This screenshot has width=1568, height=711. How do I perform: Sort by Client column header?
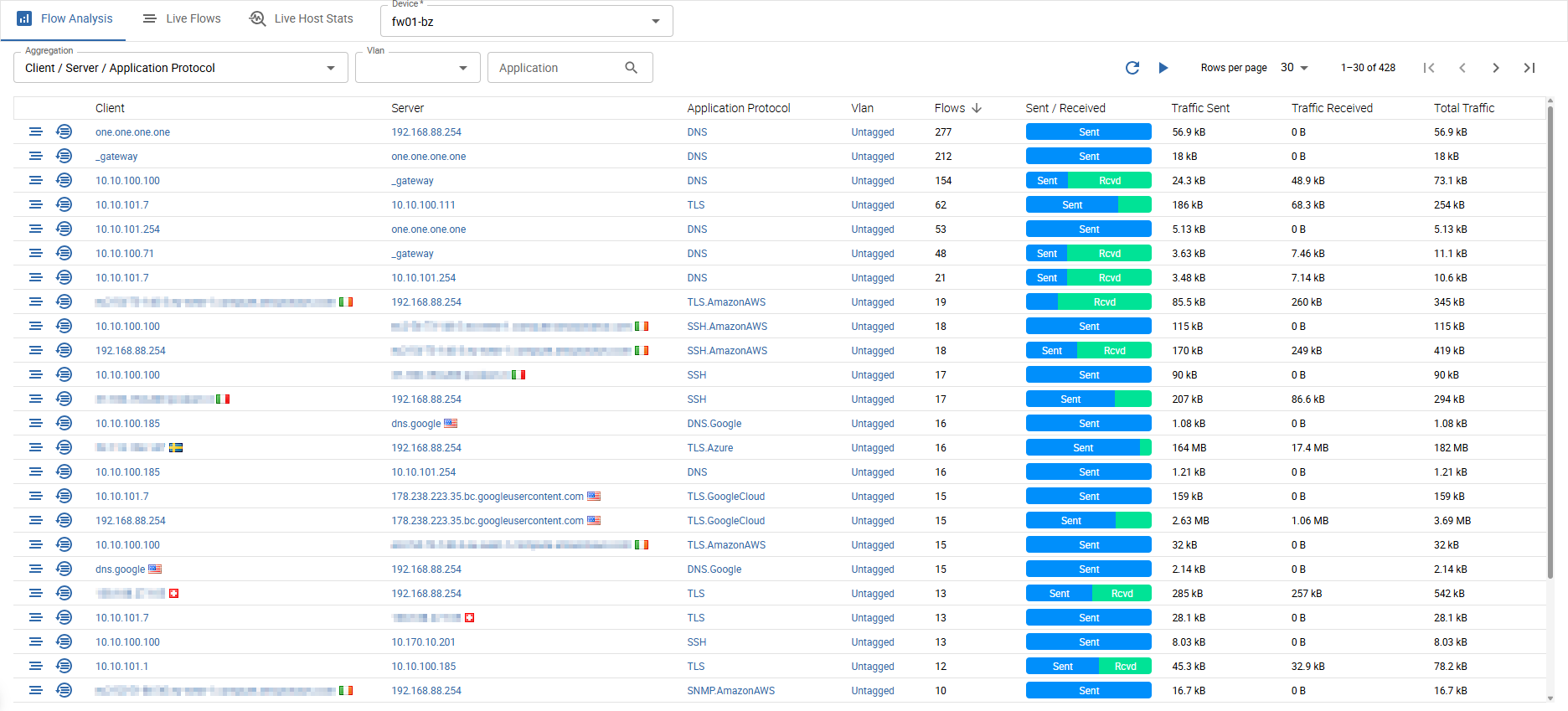(110, 108)
